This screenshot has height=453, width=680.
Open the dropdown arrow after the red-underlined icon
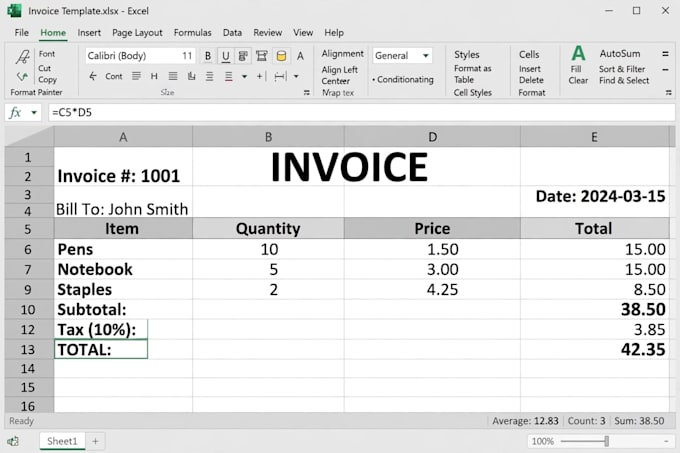pyautogui.click(x=244, y=77)
